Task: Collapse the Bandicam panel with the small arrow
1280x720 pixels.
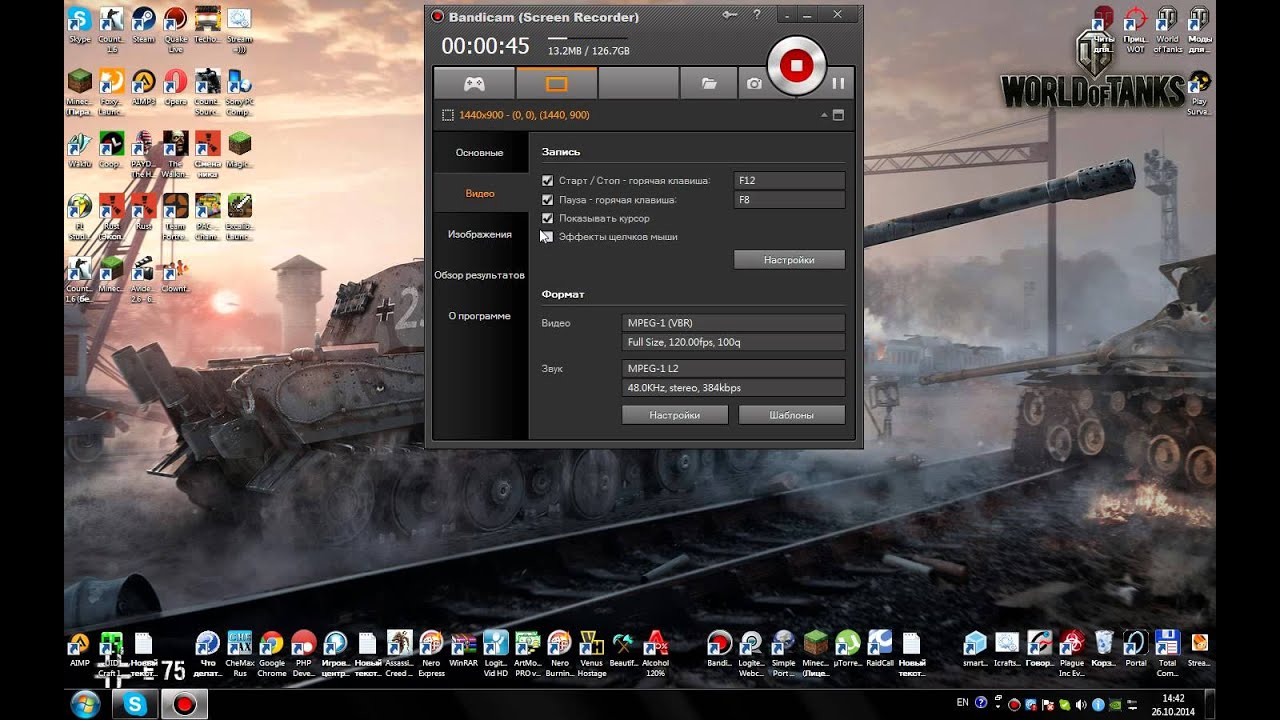Action: tap(824, 115)
